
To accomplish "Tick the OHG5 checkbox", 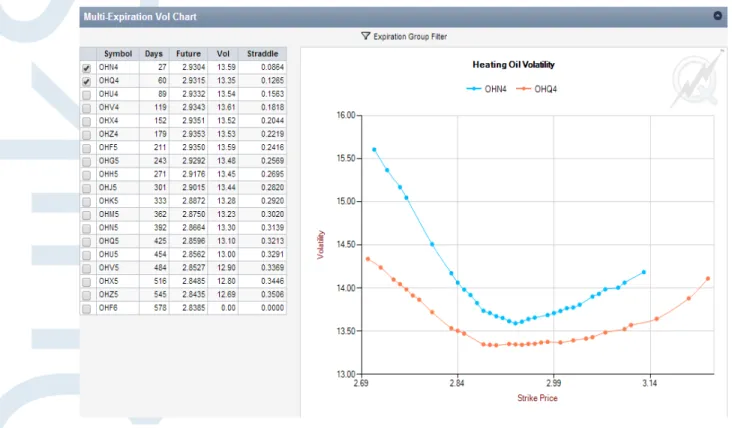I will click(86, 161).
